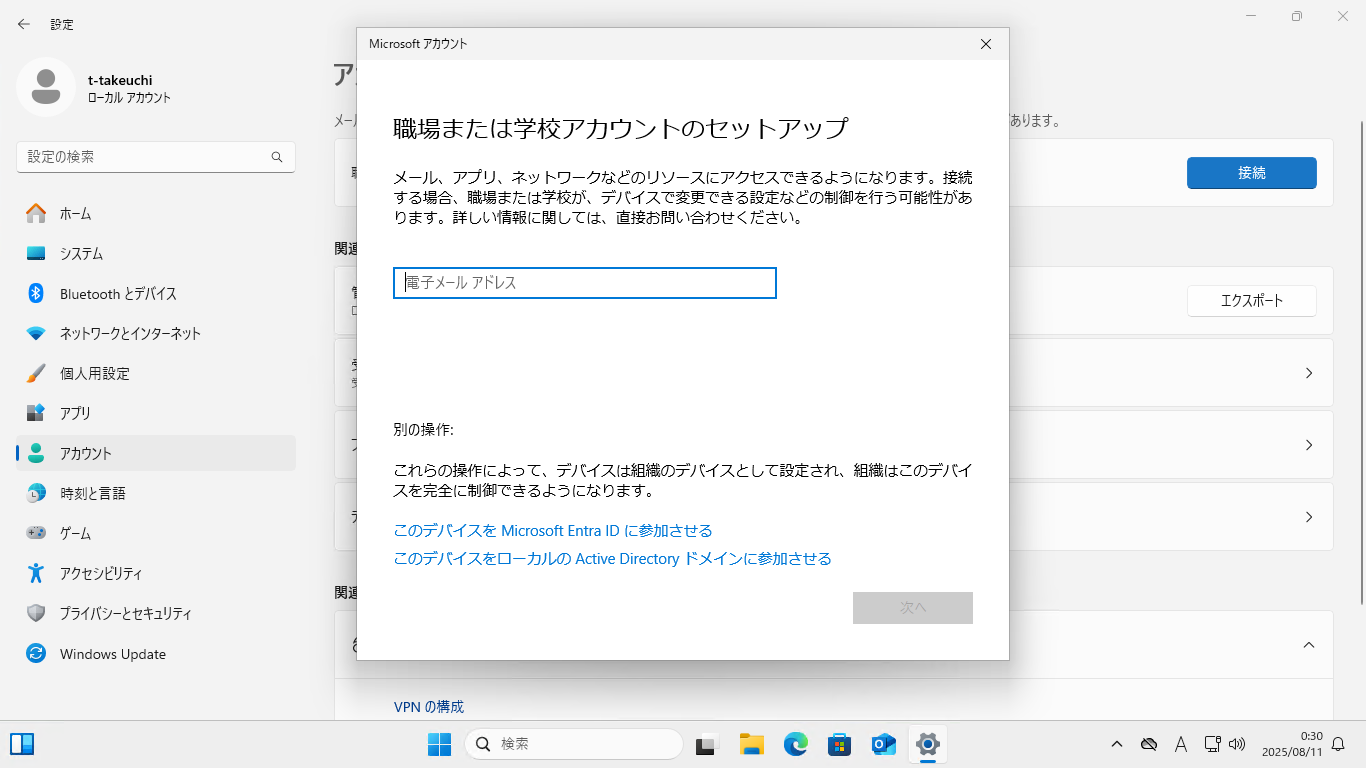Click the システム monitor icon

[36, 253]
